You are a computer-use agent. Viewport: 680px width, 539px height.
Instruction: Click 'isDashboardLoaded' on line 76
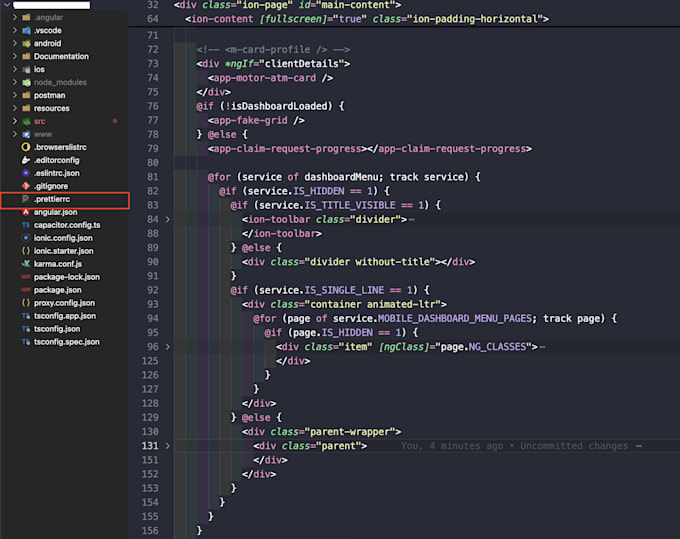(x=278, y=106)
